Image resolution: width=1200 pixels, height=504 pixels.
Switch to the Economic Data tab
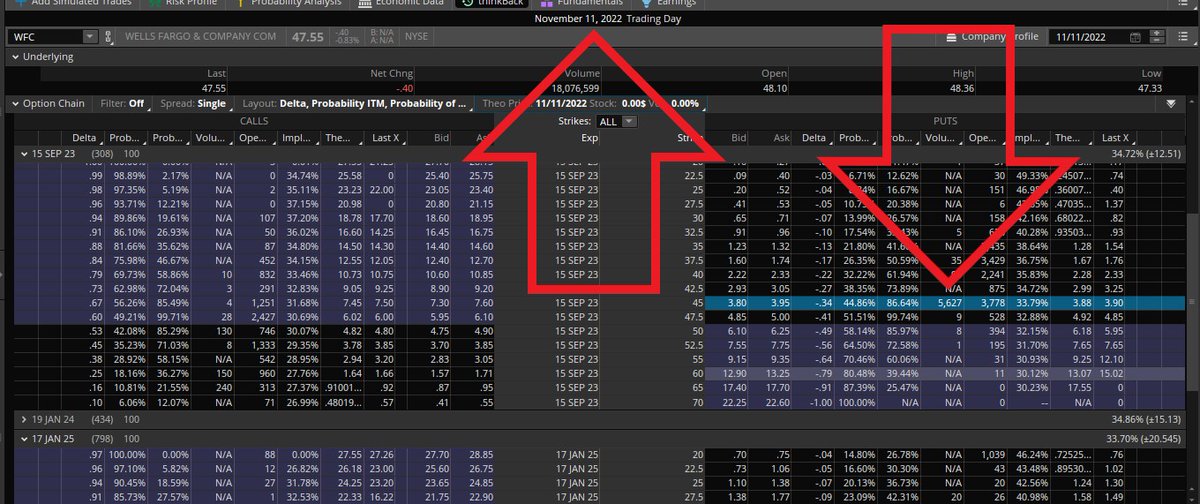point(402,4)
